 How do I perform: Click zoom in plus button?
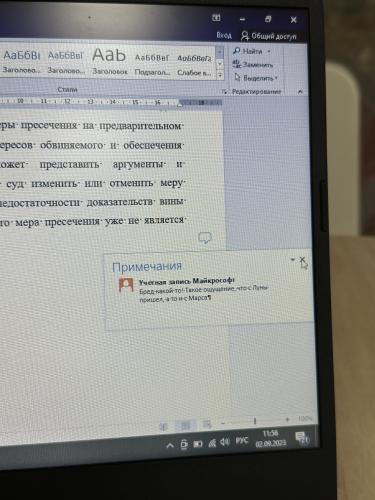(x=287, y=420)
